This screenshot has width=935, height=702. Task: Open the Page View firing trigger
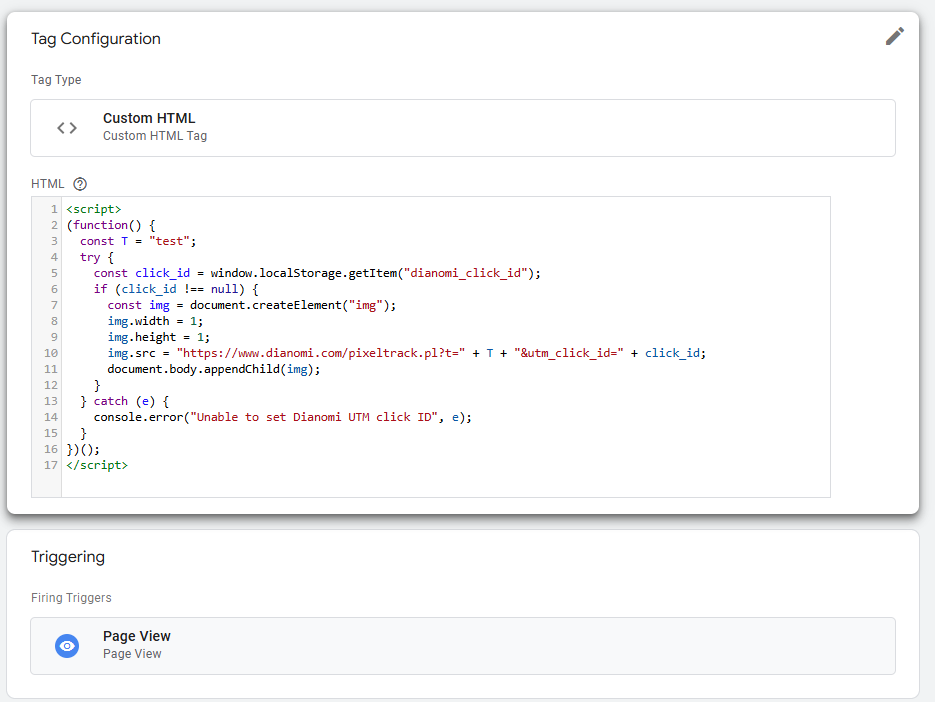(x=463, y=646)
